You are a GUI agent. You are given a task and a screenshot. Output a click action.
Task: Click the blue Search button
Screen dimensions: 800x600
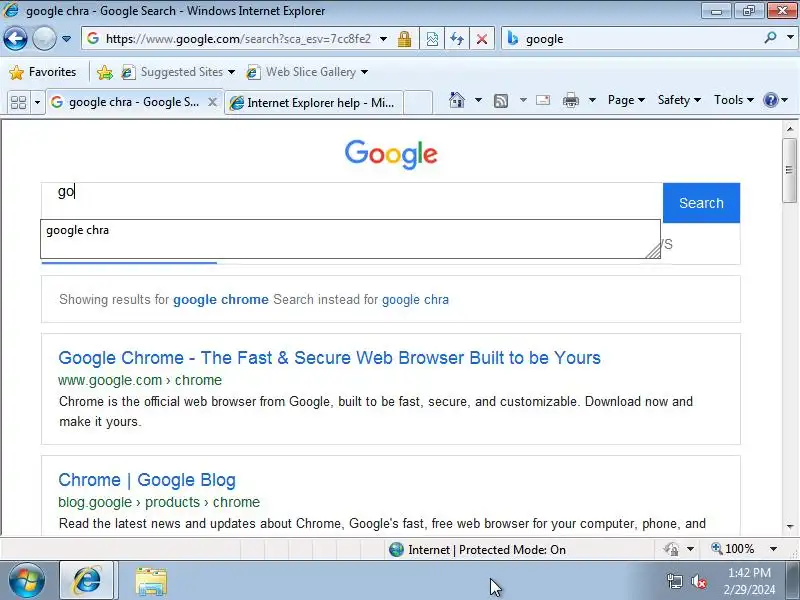pos(701,203)
